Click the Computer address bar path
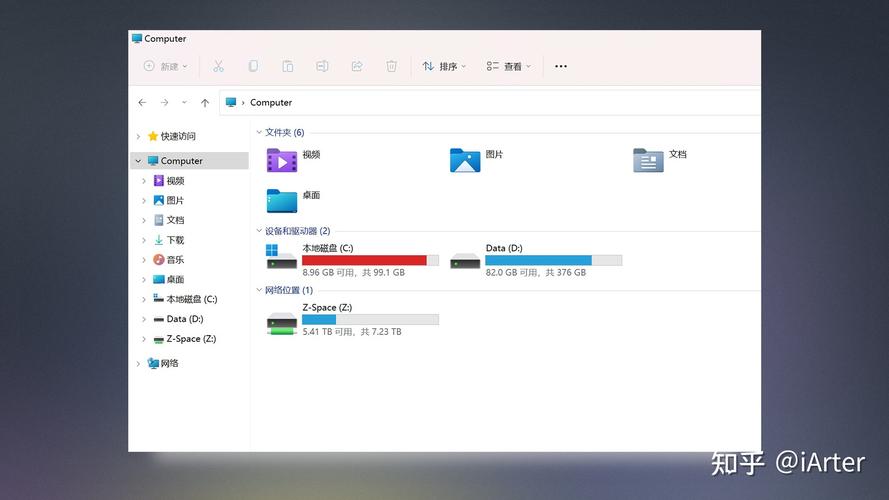The width and height of the screenshot is (889, 500). 271,102
